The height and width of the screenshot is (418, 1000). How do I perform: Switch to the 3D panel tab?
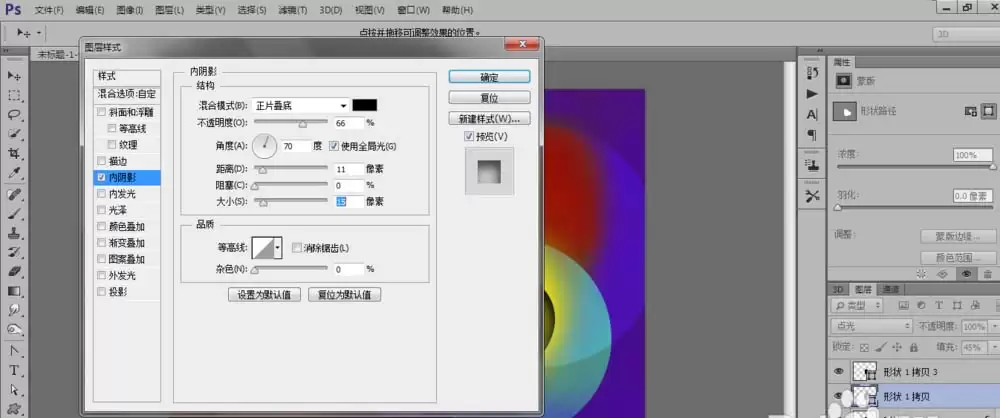click(x=839, y=289)
